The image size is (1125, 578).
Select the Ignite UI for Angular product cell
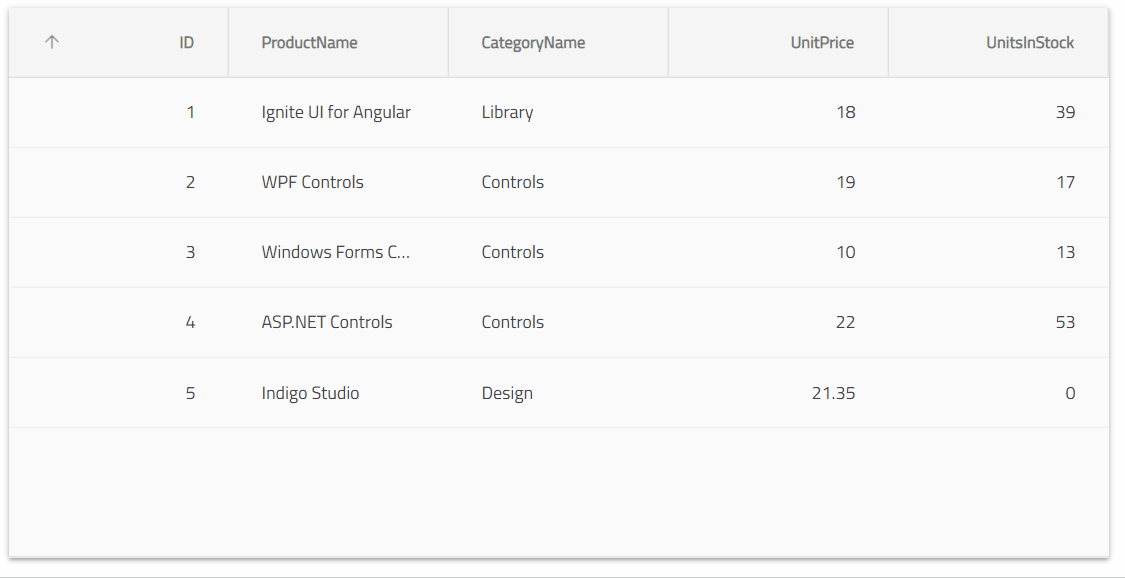click(335, 112)
